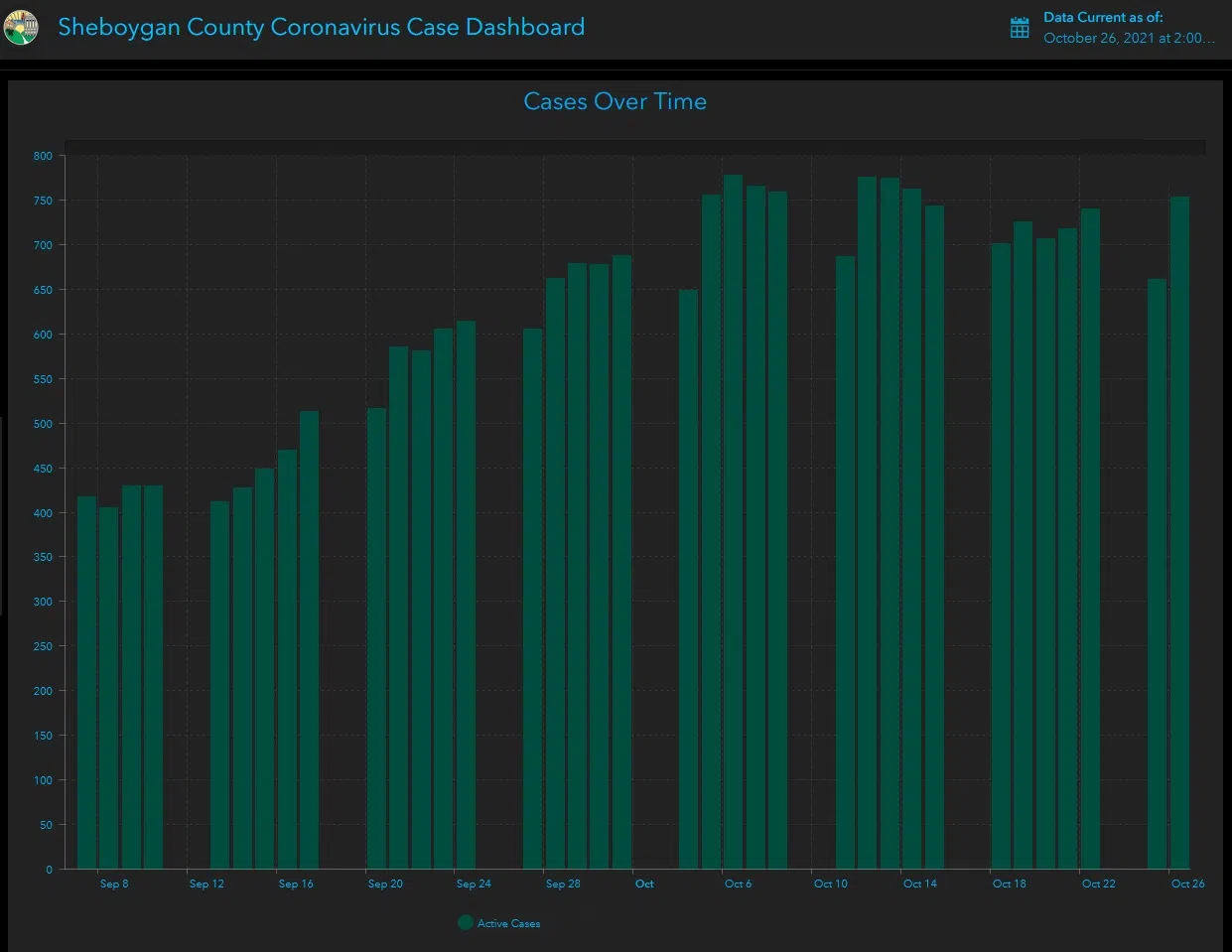The image size is (1232, 952).
Task: Toggle the Active Cases legend label
Action: tap(508, 924)
